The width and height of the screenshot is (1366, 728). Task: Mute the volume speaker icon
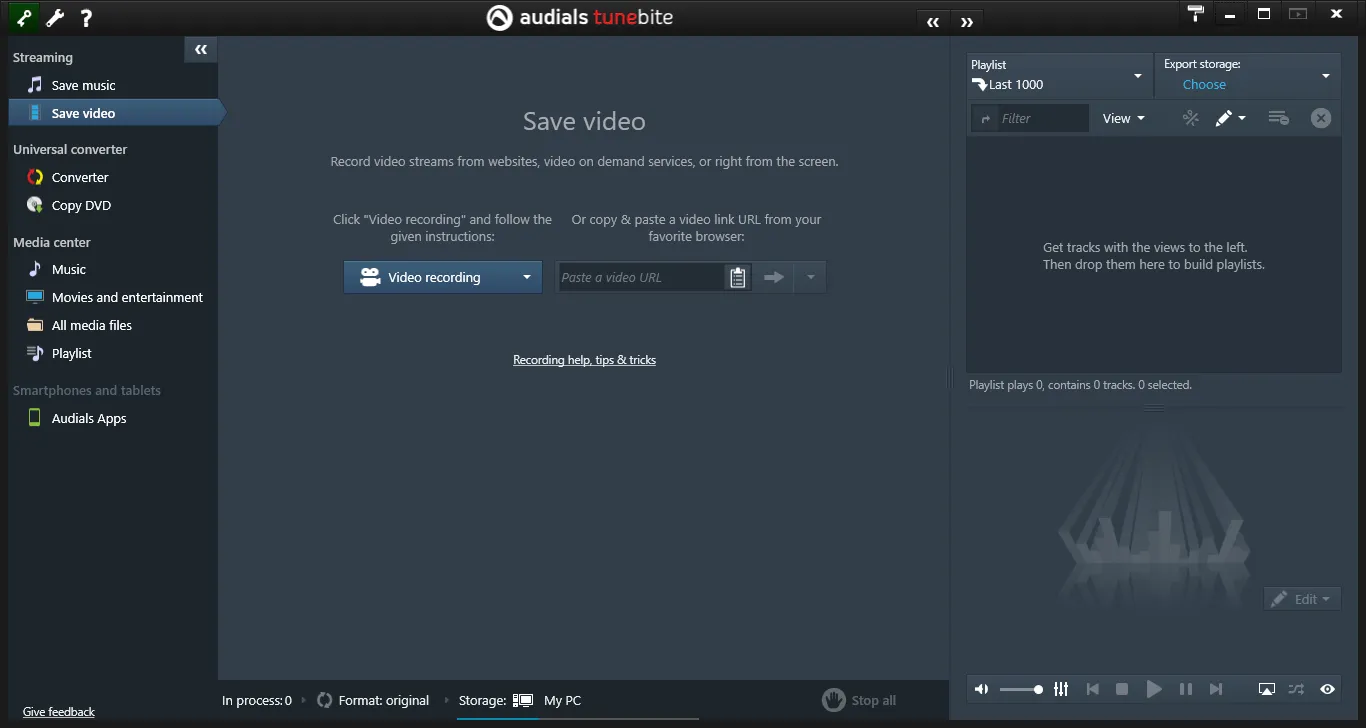click(x=981, y=689)
